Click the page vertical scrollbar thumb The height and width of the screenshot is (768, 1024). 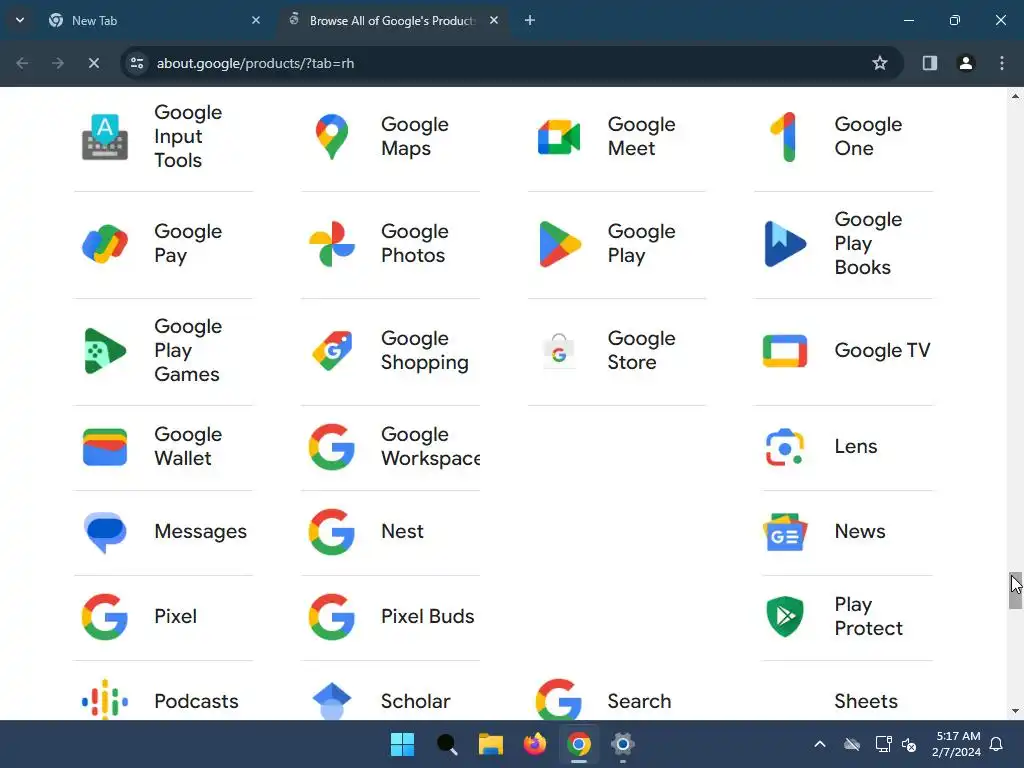(x=1015, y=590)
